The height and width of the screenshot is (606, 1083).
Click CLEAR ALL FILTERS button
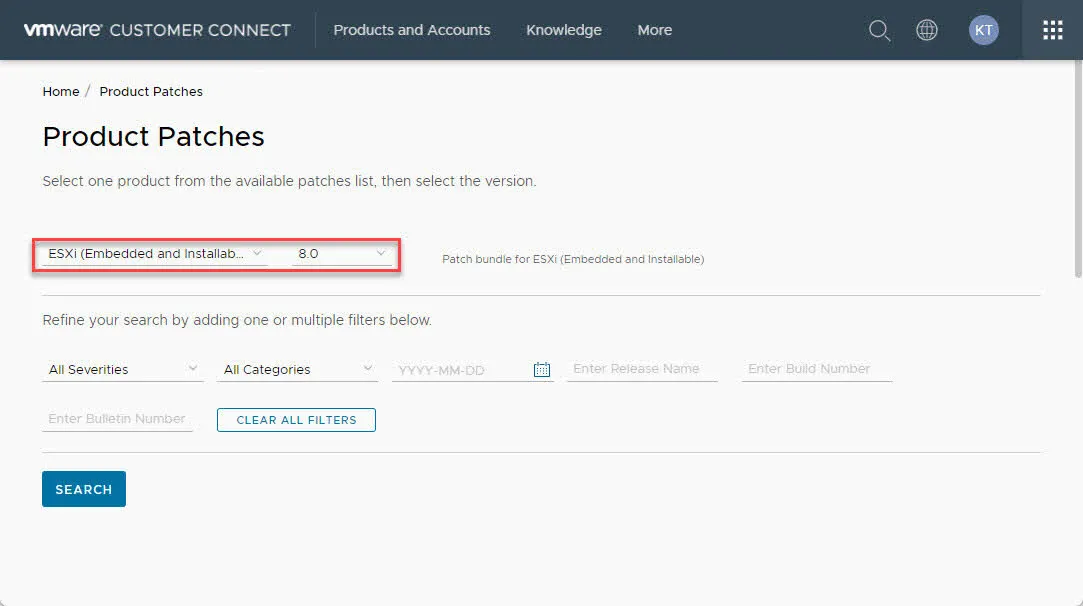click(296, 420)
